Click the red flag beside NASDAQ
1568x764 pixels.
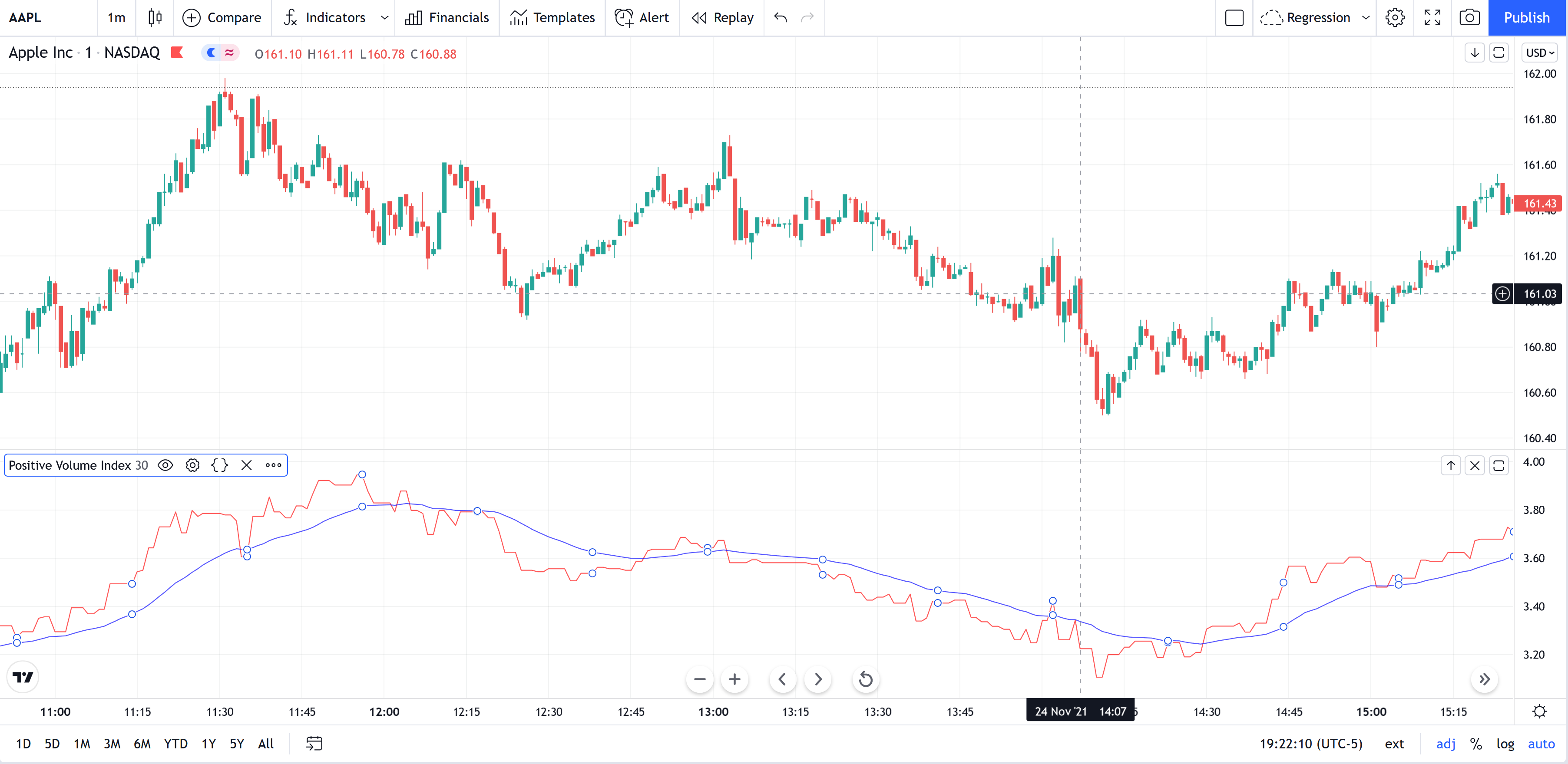pyautogui.click(x=177, y=53)
